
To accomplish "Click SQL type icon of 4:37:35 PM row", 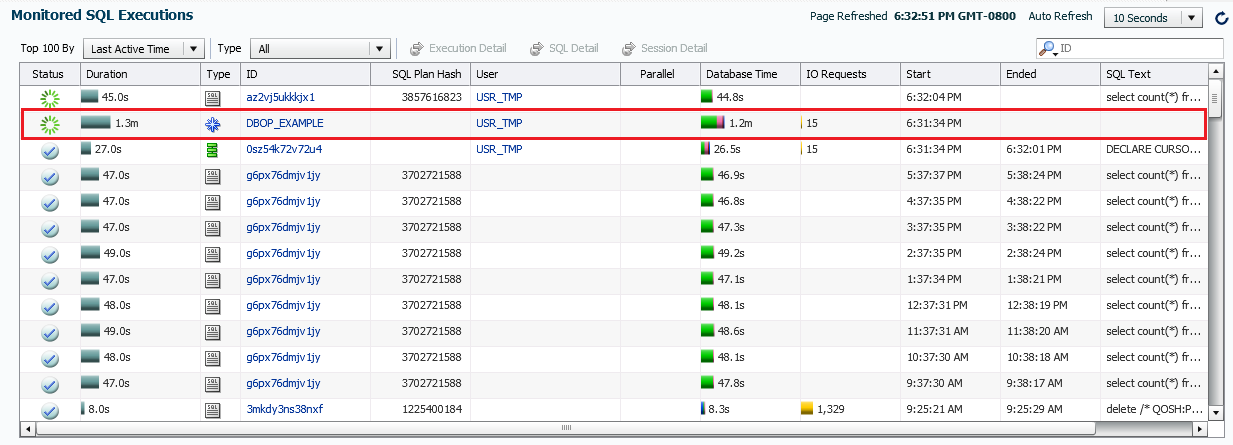I will [x=212, y=202].
